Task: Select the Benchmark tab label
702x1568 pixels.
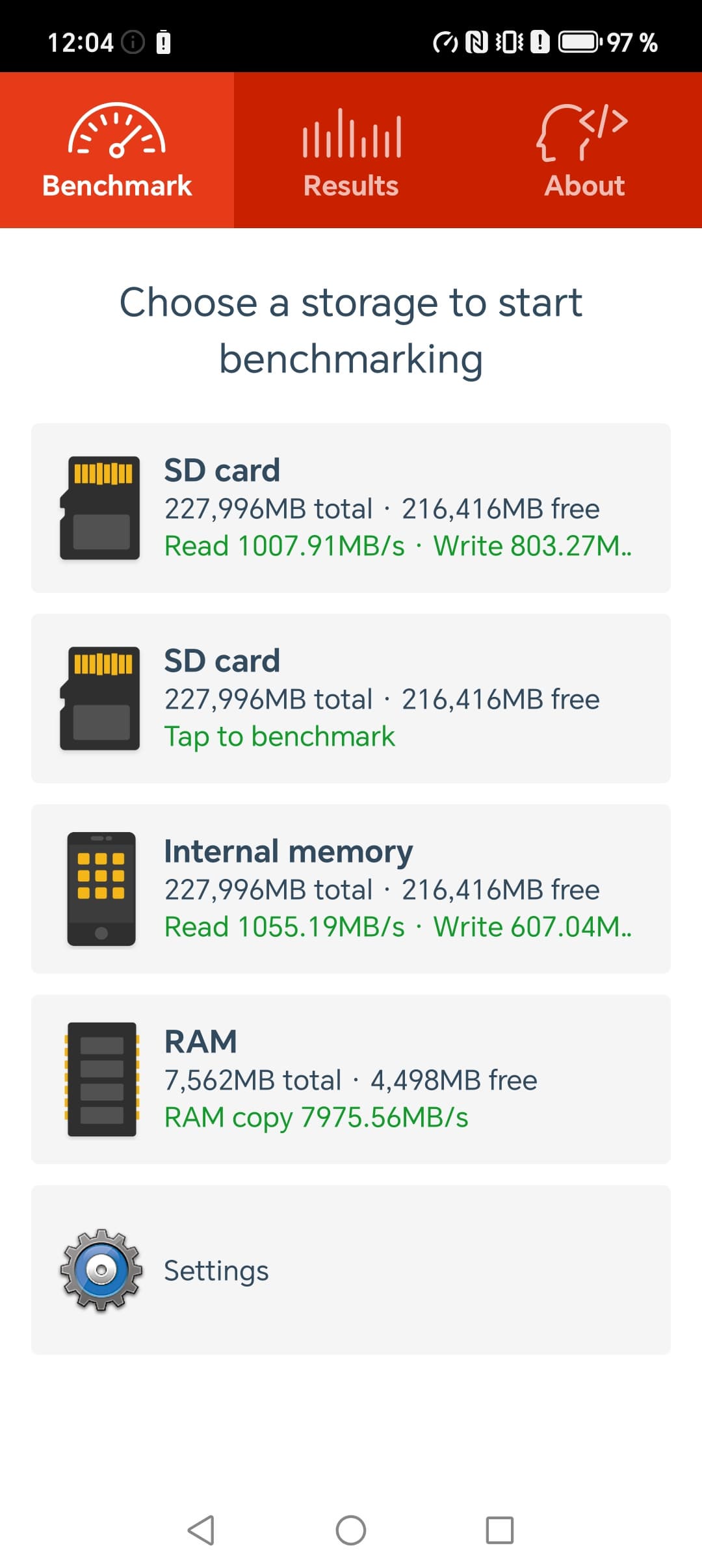Action: coord(117,186)
